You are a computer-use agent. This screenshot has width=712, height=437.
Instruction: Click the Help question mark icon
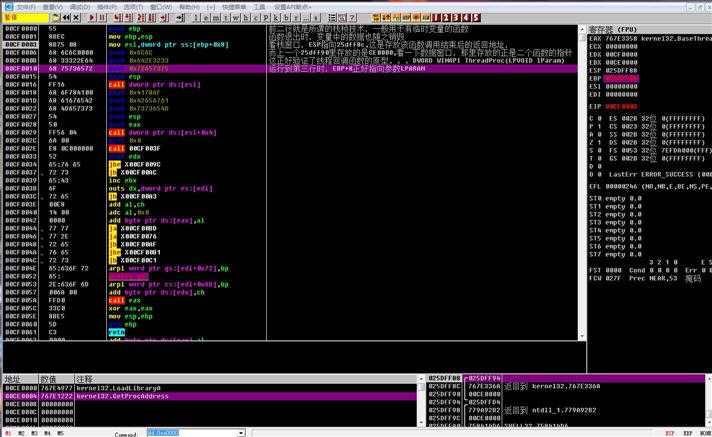[352, 18]
